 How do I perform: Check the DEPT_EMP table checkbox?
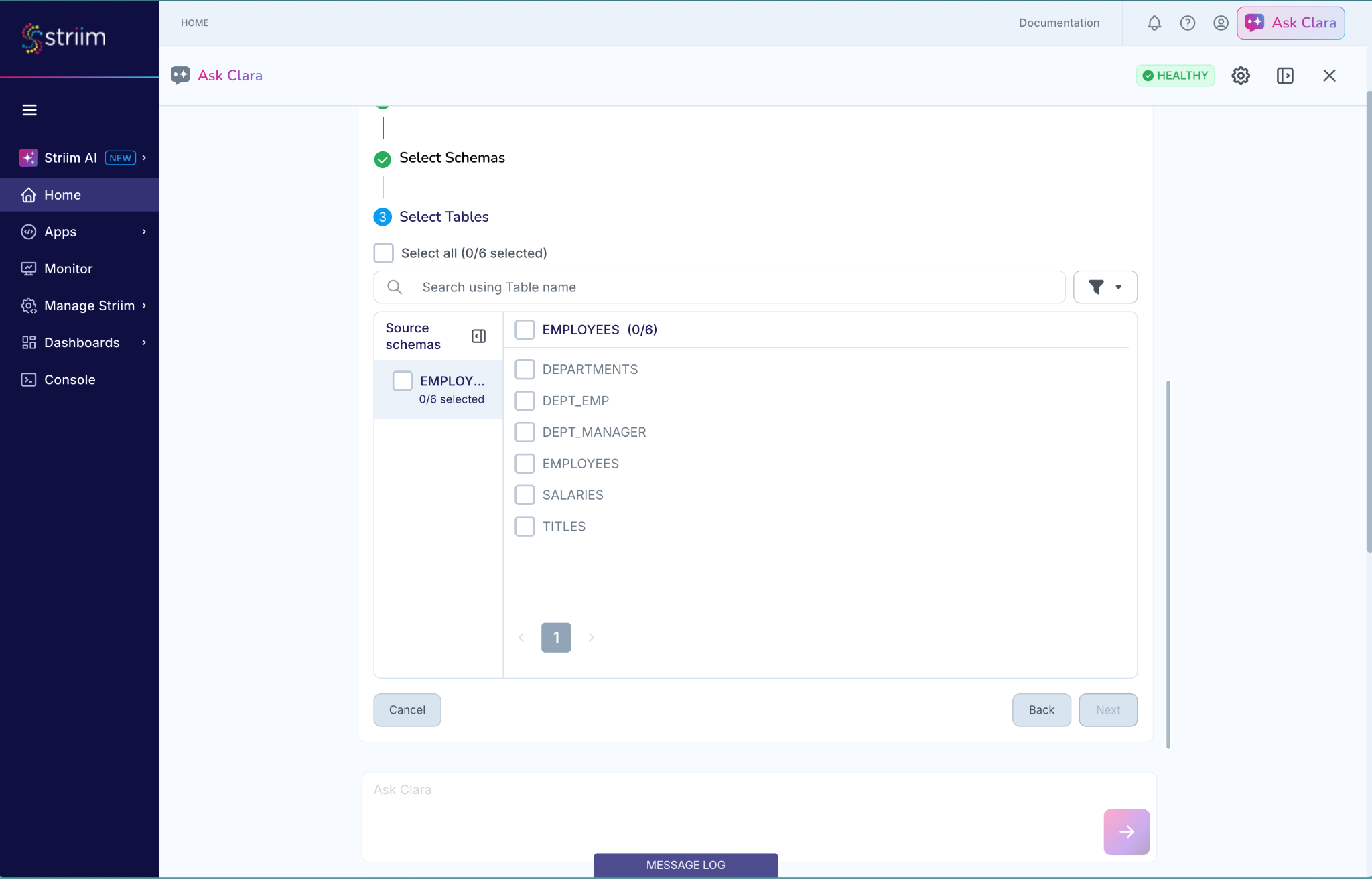(525, 401)
